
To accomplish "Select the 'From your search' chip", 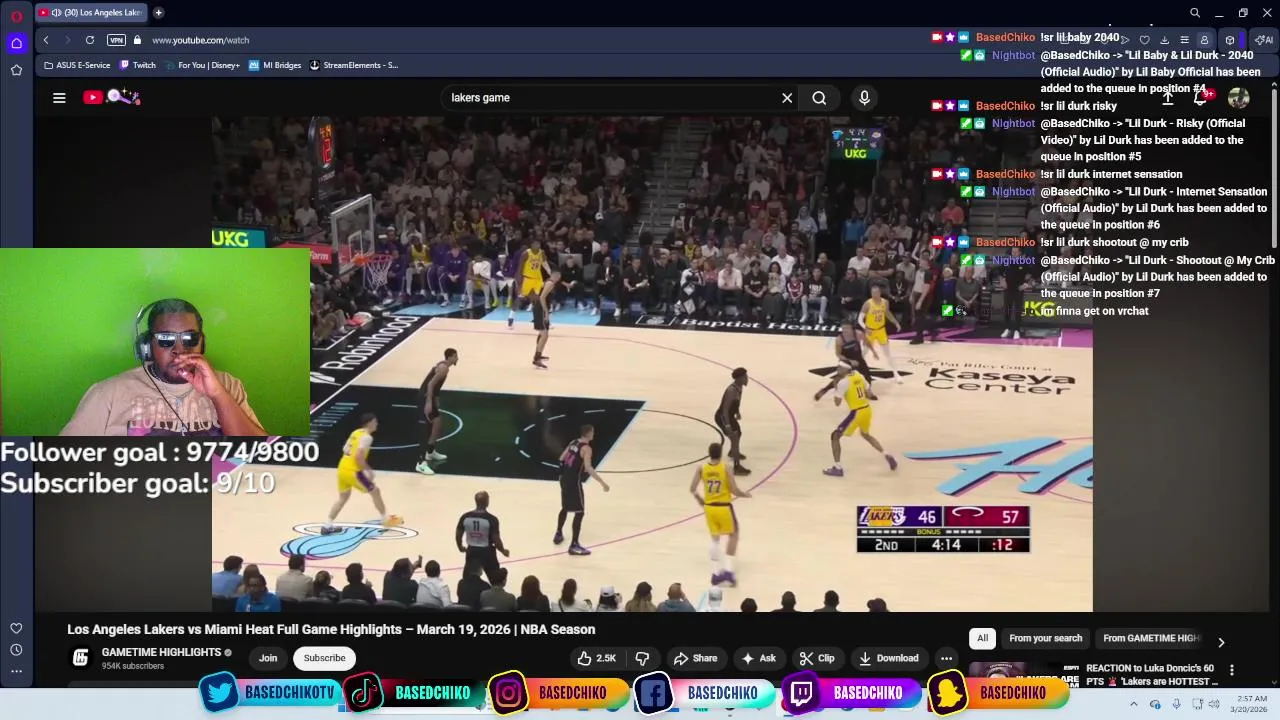I will click(1045, 638).
